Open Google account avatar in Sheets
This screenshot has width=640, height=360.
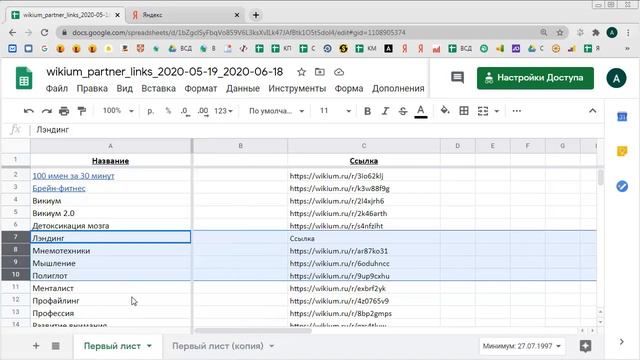tap(616, 78)
